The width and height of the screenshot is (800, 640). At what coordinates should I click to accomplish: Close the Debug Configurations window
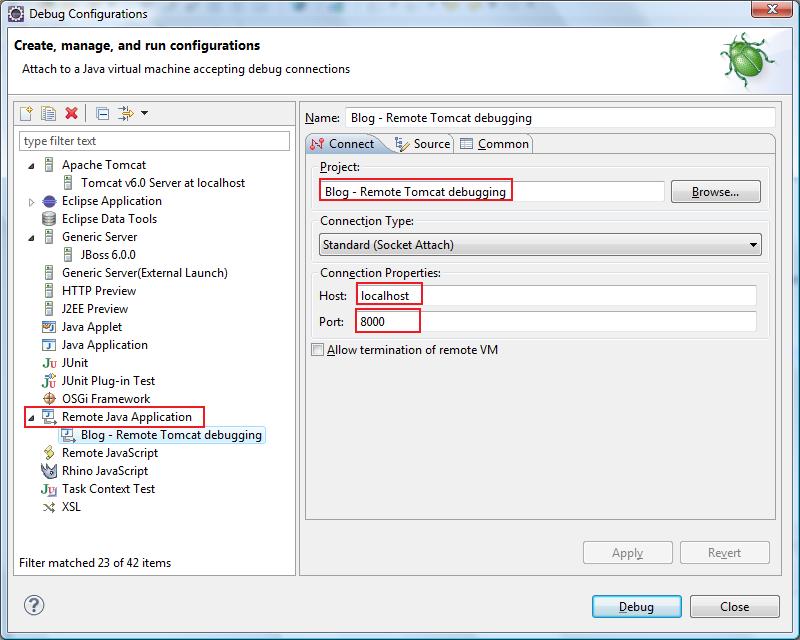pos(772,9)
